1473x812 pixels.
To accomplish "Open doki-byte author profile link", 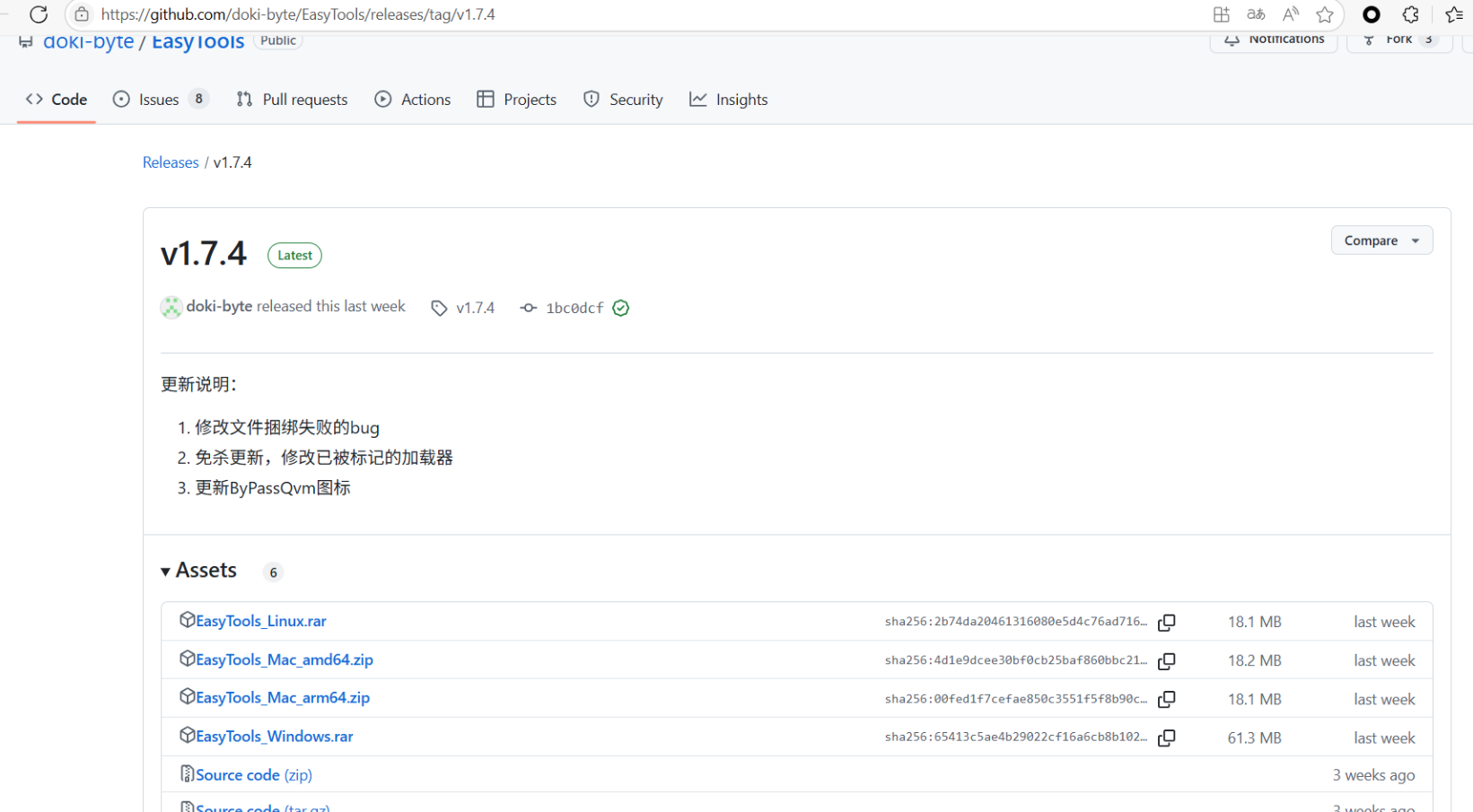I will coord(219,306).
